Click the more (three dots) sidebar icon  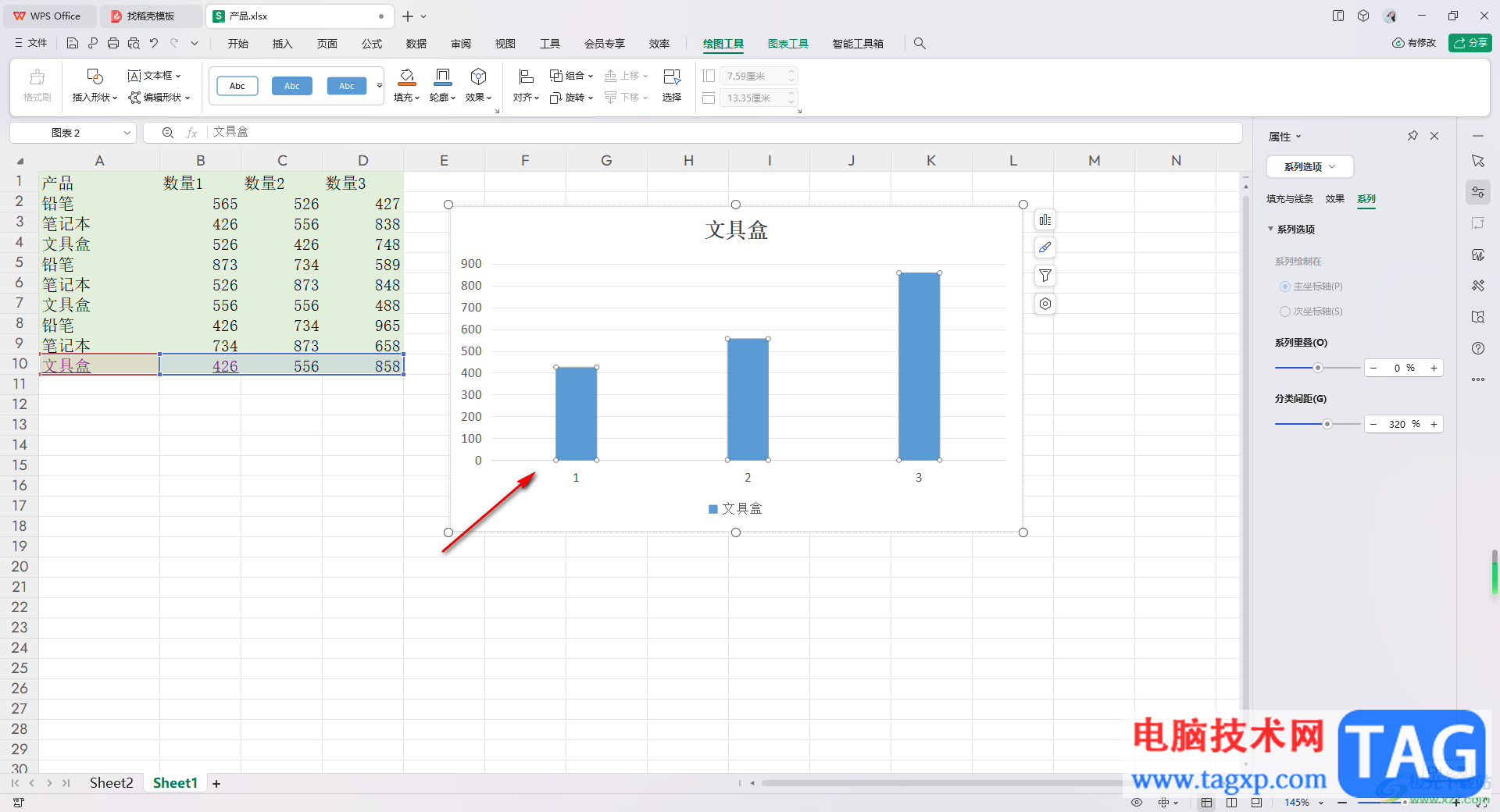[1478, 379]
